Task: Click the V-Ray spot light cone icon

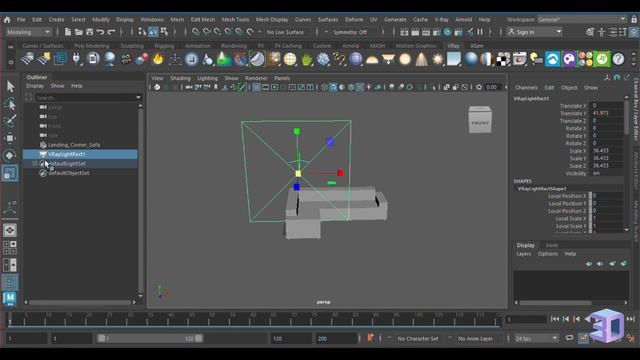Action: pos(421,60)
